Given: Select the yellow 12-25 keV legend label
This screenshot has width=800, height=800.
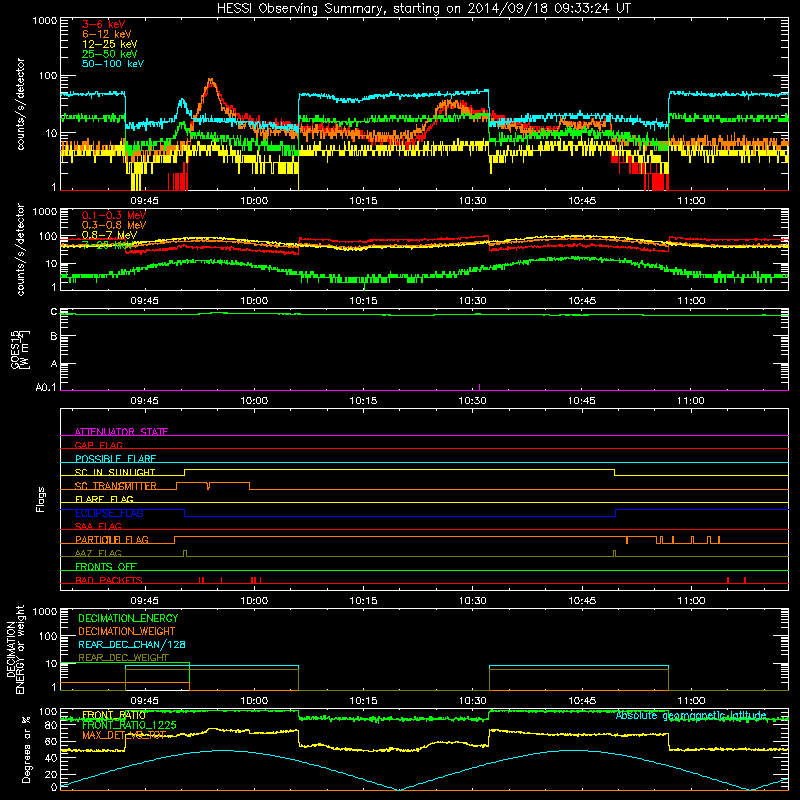Looking at the screenshot, I should 110,44.
